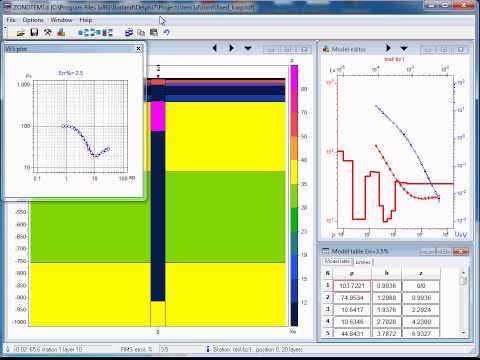Viewport: 480px width, 360px height.
Task: Go to previous station left arrow
Action: tap(215, 48)
